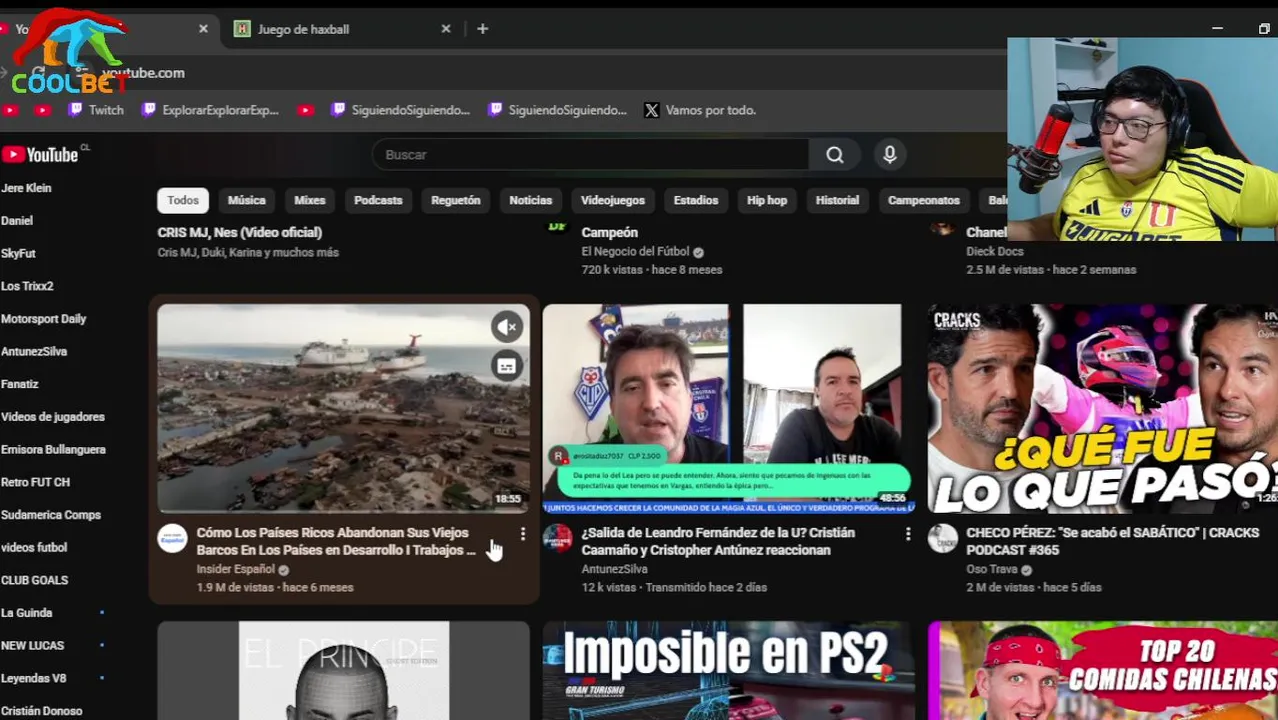Open new browser tab plus button
This screenshot has height=720, width=1278.
point(483,29)
